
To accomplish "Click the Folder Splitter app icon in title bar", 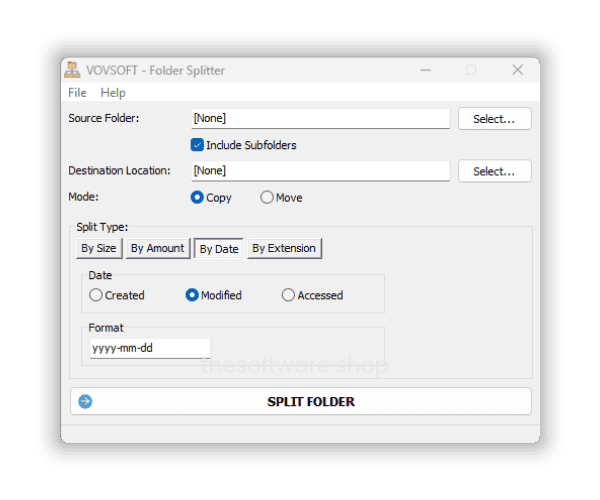I will 72,70.
